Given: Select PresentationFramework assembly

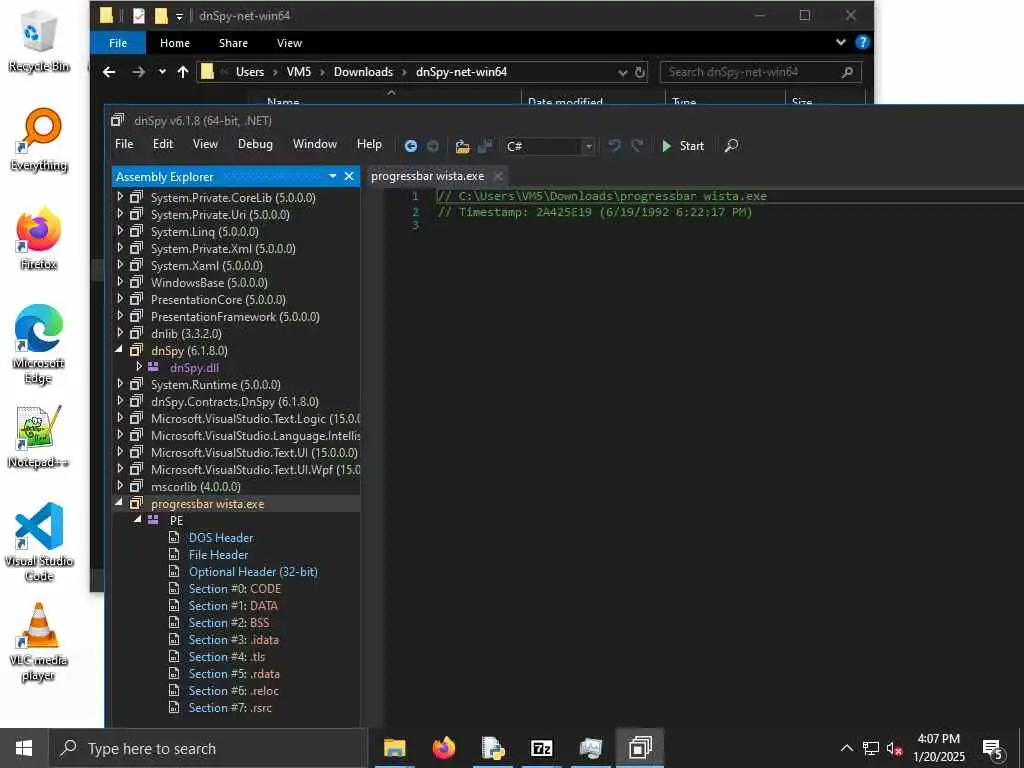Looking at the screenshot, I should [x=235, y=317].
